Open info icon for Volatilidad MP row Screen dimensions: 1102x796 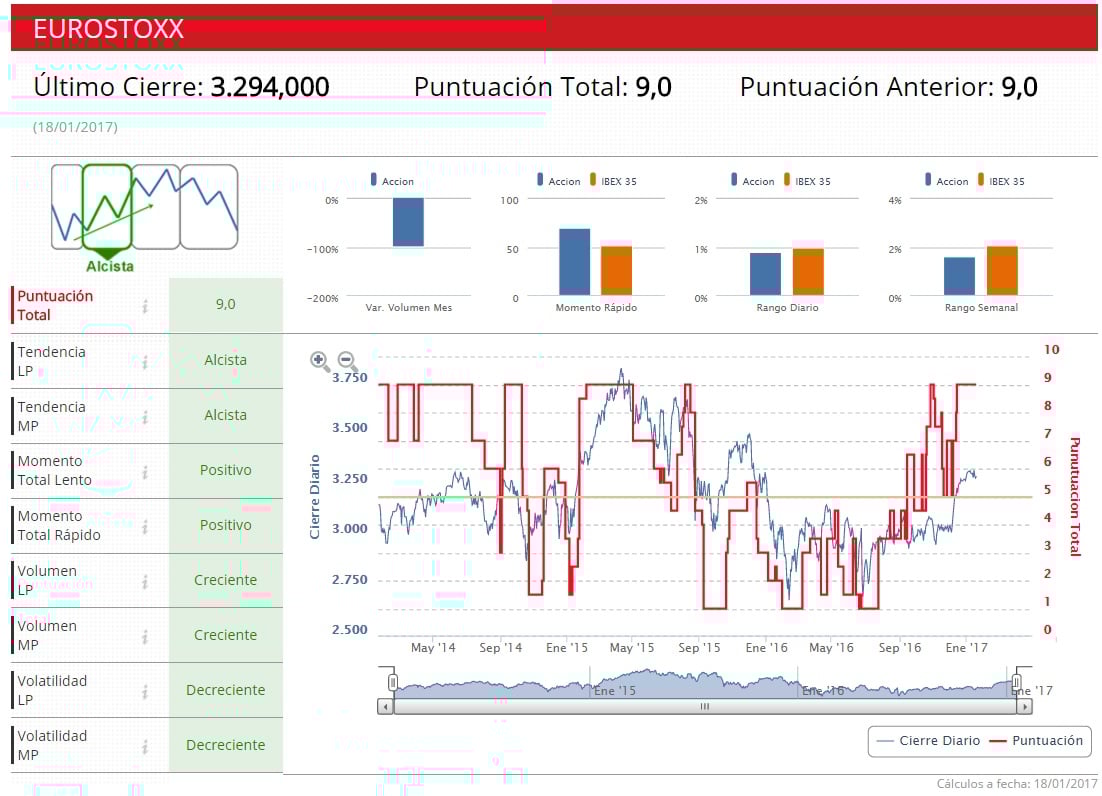click(145, 746)
